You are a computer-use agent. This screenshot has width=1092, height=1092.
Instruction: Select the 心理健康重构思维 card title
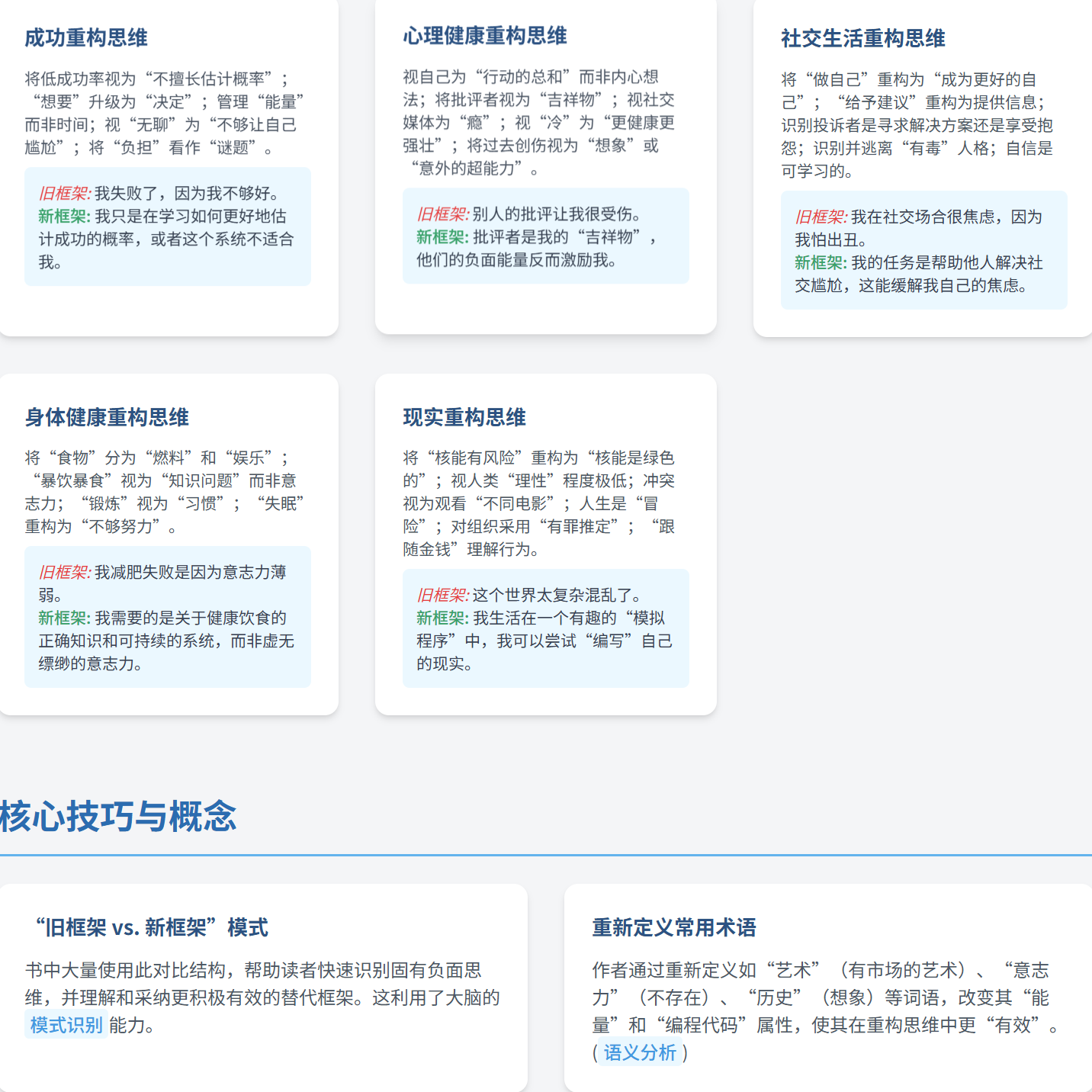pos(485,35)
